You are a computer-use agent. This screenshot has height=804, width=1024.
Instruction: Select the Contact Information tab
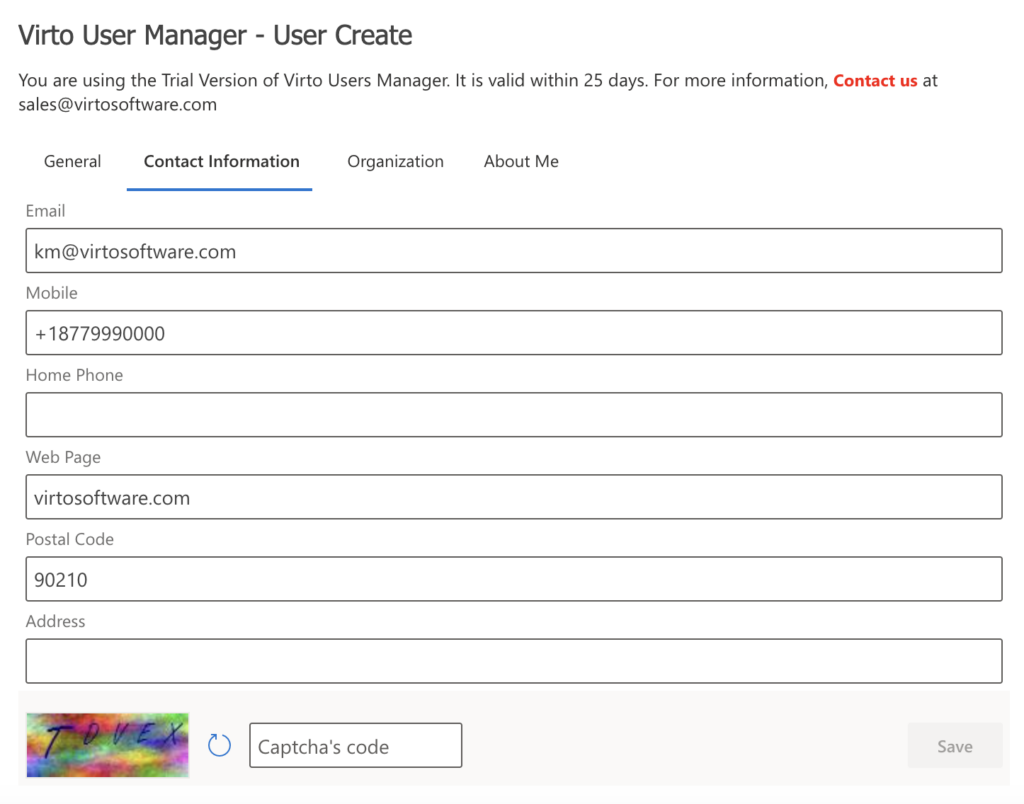tap(221, 162)
